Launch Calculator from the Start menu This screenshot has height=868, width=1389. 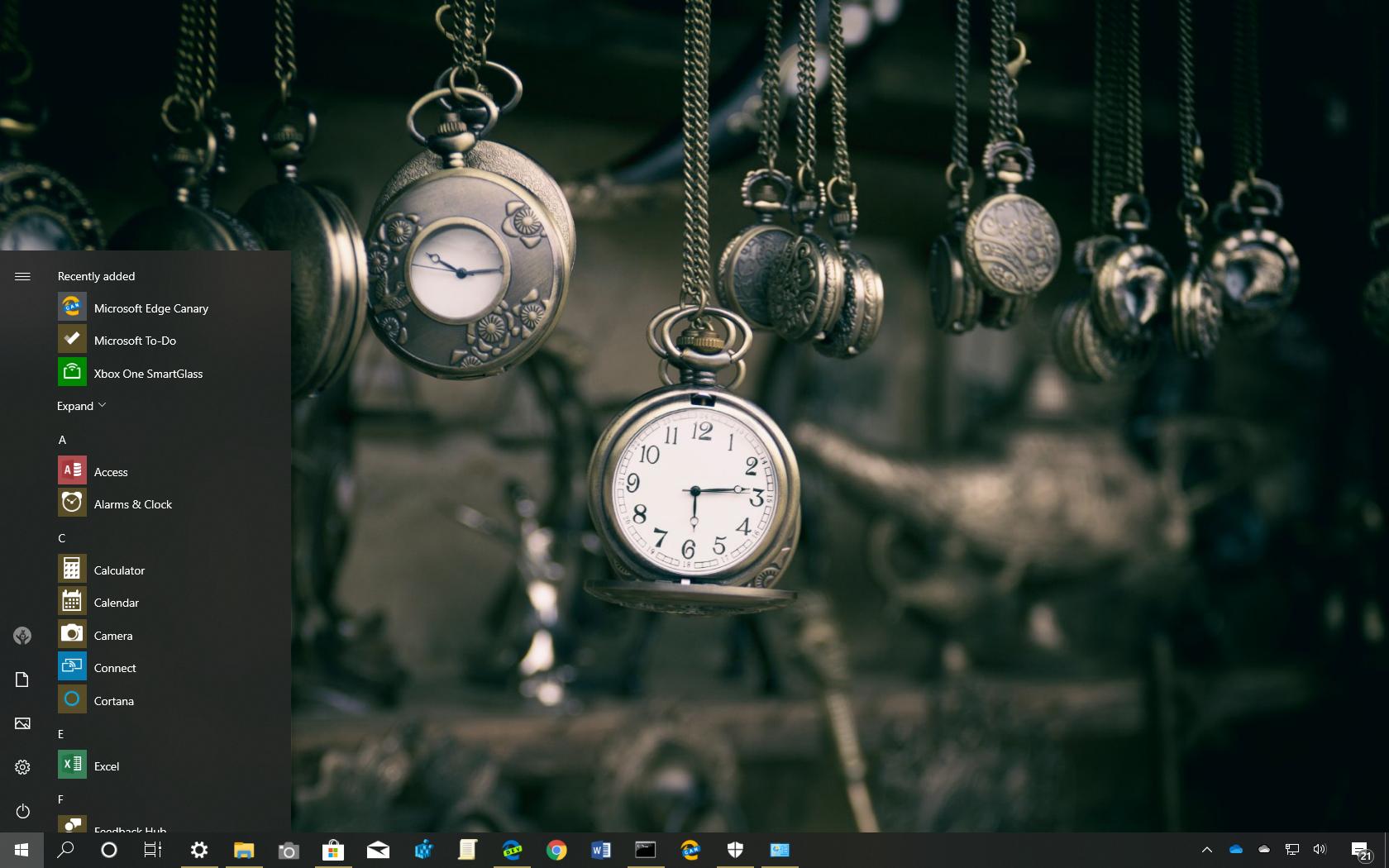pyautogui.click(x=119, y=570)
